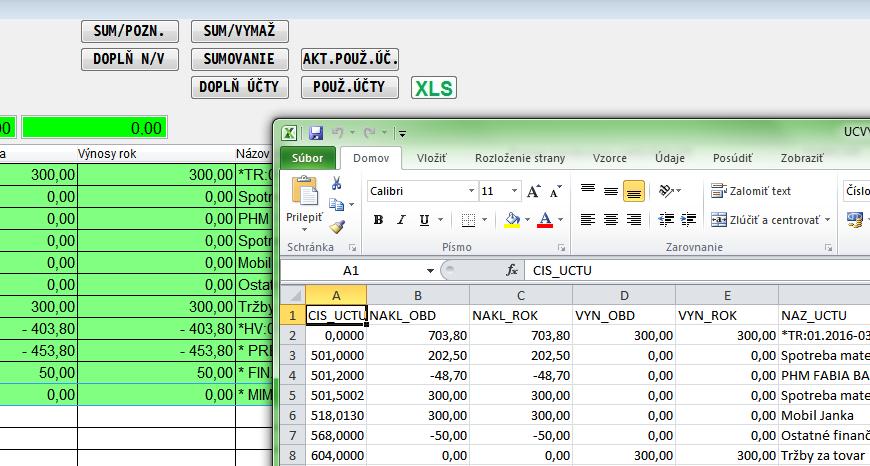Click the SUM/VYMAŽ button

pos(240,31)
